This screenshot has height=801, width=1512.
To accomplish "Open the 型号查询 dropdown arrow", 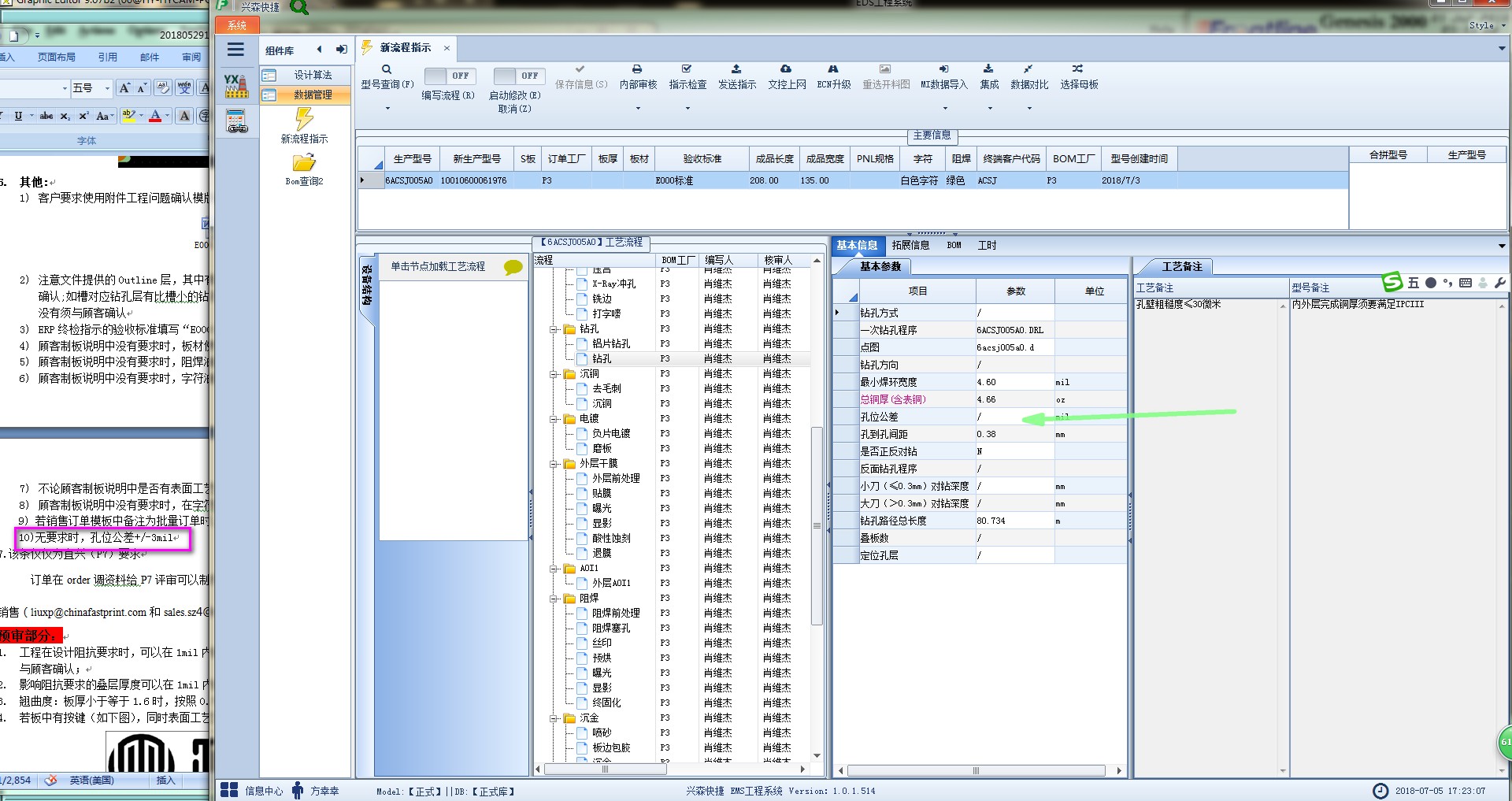I will point(387,109).
